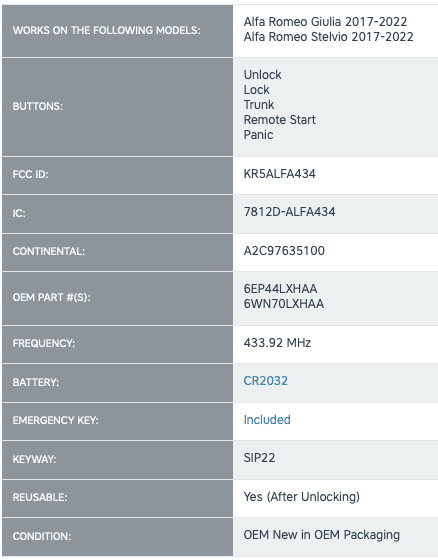Click the Trunk button entry
The height and width of the screenshot is (560, 438).
coord(259,105)
